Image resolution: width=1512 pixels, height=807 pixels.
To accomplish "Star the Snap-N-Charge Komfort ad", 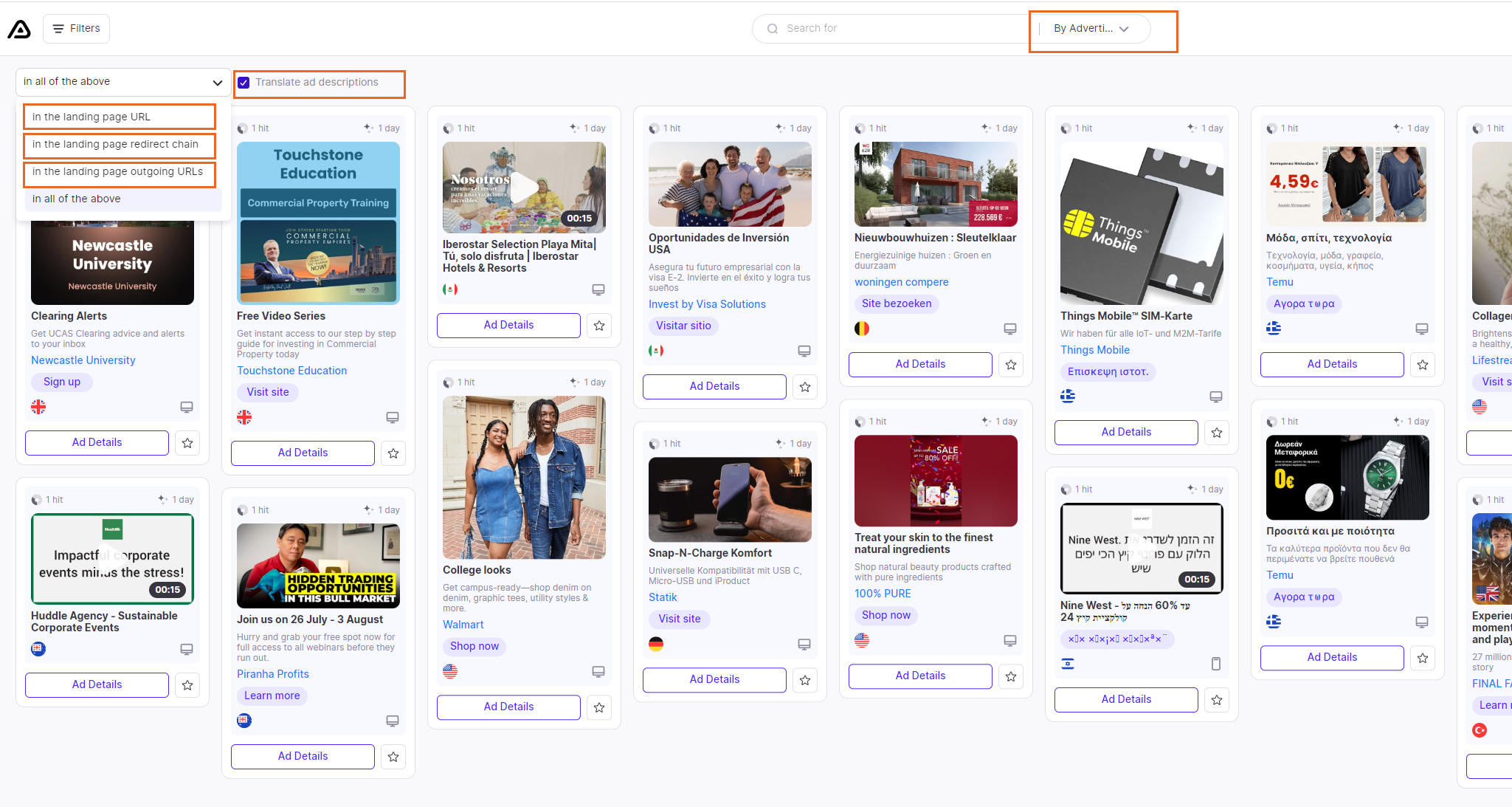I will 805,680.
